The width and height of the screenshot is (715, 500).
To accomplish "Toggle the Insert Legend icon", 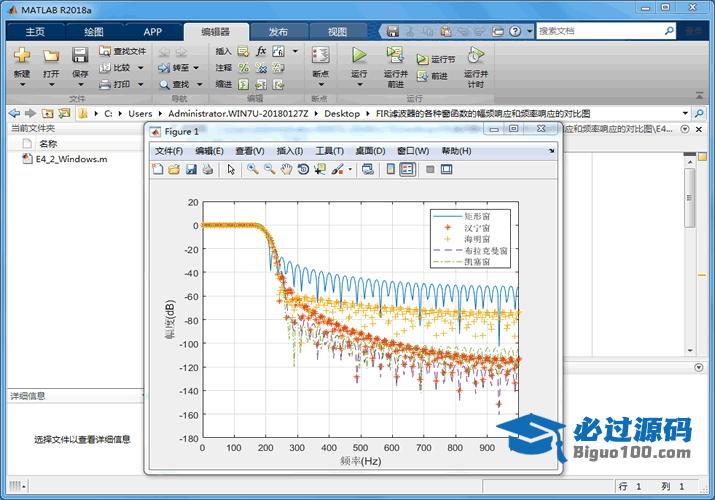I will (407, 170).
